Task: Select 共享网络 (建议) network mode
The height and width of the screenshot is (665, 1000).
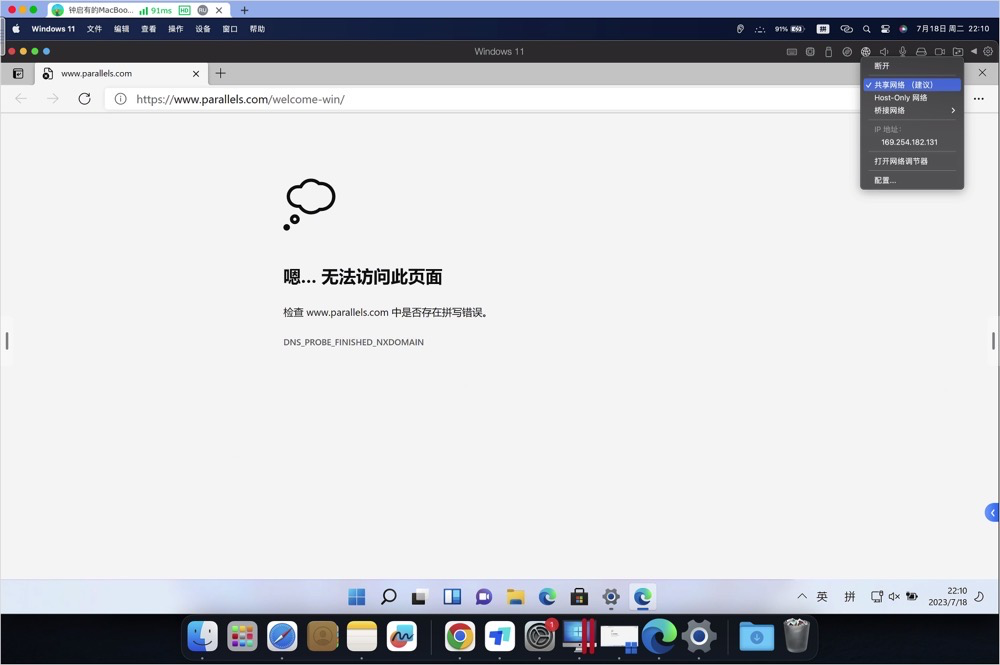Action: [x=903, y=85]
